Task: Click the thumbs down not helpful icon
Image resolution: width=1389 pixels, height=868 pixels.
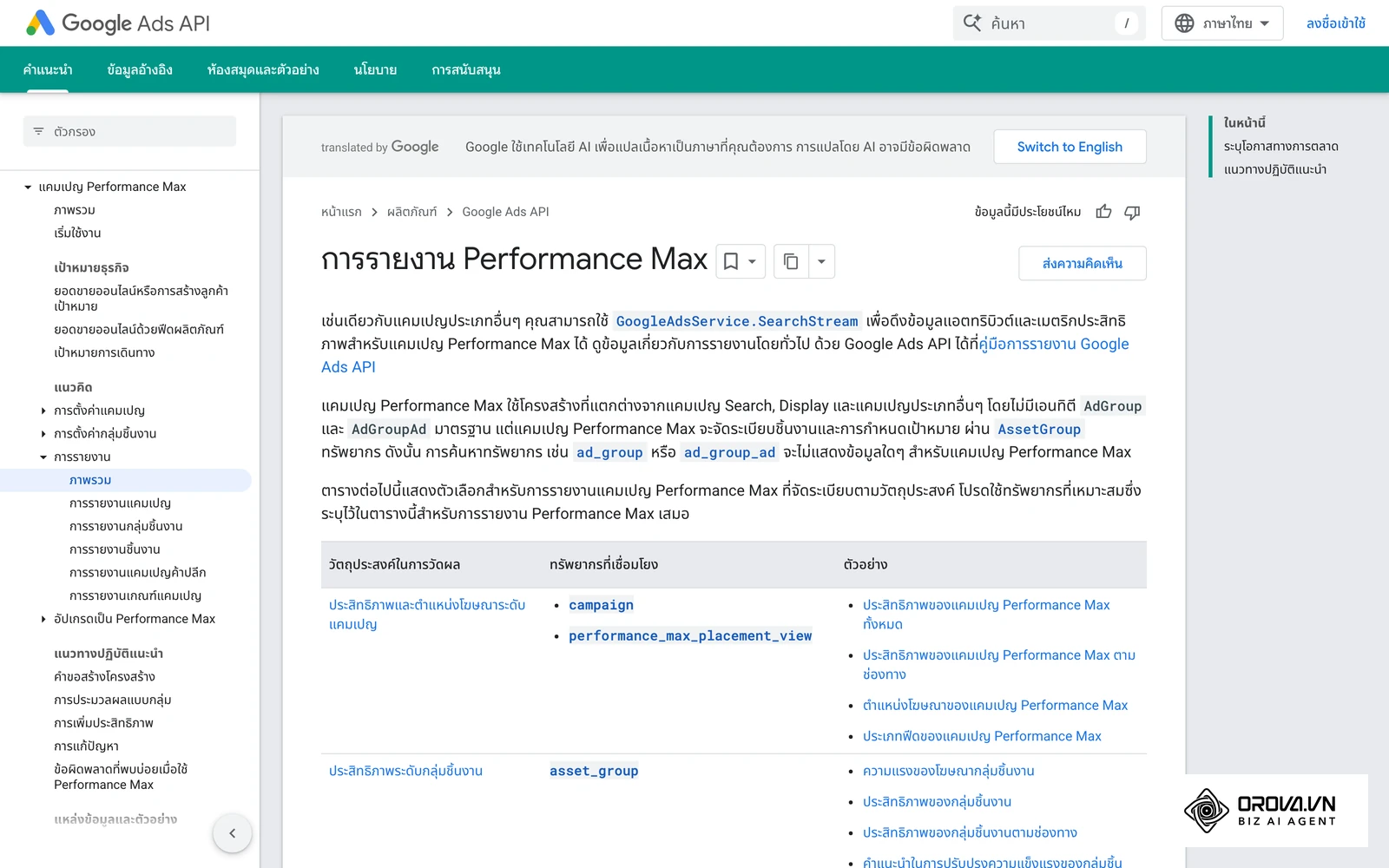Action: (1132, 212)
